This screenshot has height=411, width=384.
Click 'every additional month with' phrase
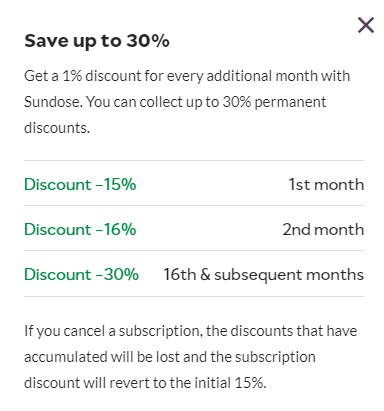[258, 76]
